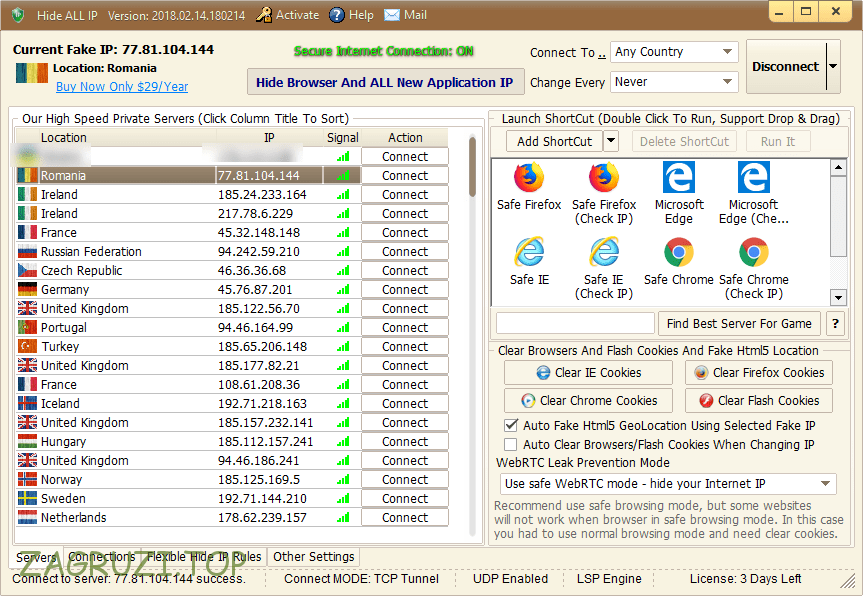Launch the Safe Chrome shortcut icon

(x=679, y=253)
